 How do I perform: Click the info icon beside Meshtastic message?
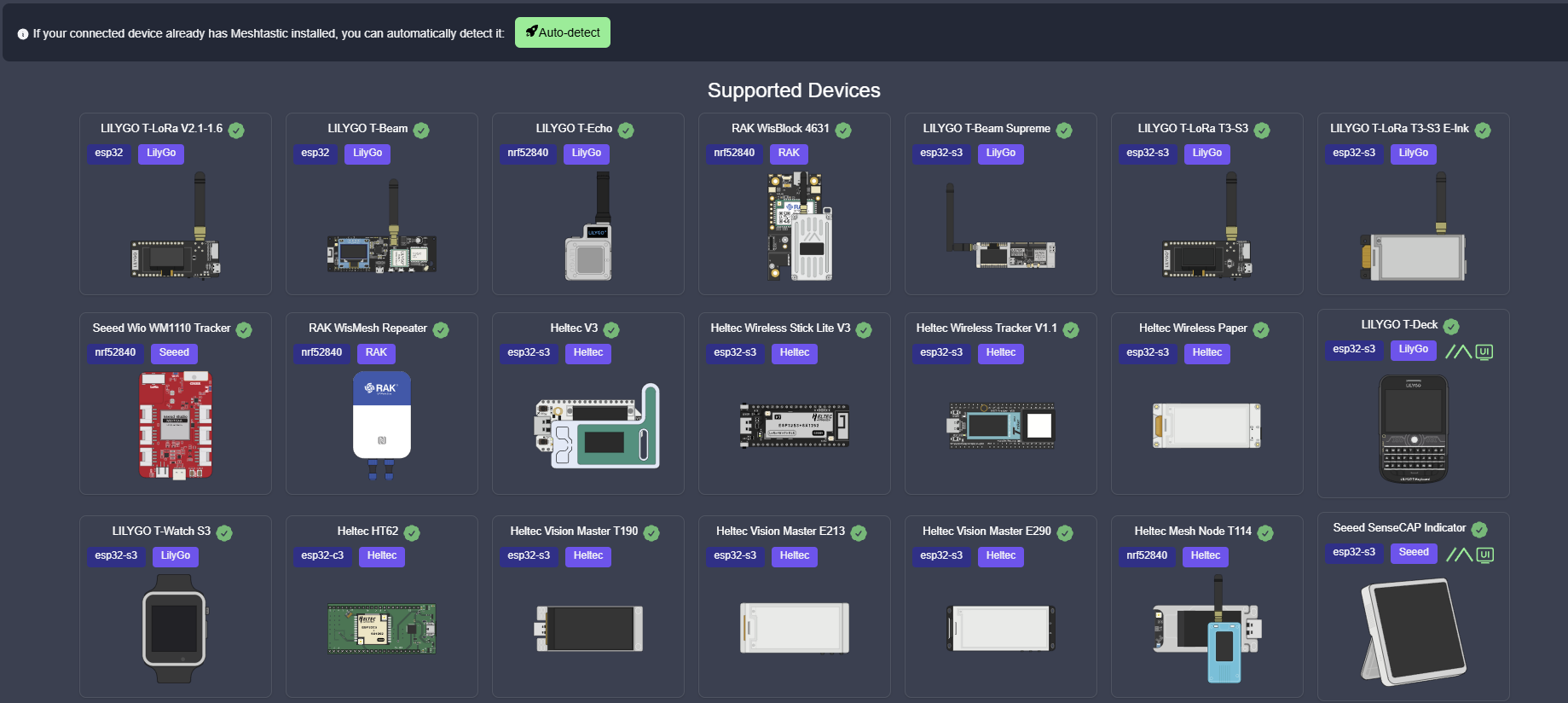pos(23,34)
